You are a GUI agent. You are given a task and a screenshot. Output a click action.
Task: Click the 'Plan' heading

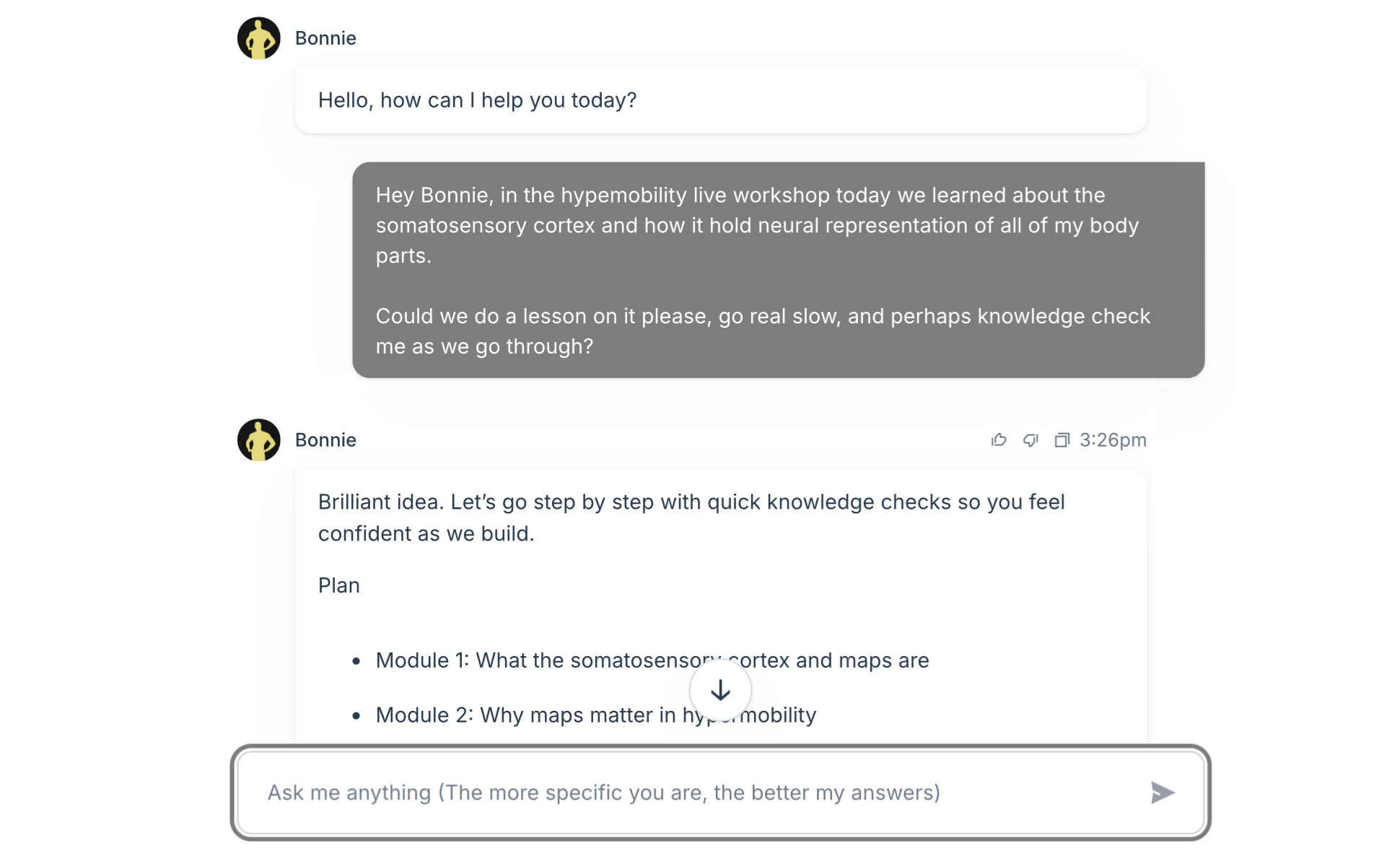[338, 585]
